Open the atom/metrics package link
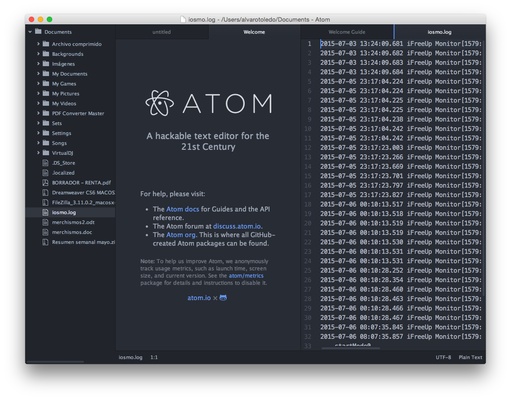The image size is (511, 400). click(246, 276)
